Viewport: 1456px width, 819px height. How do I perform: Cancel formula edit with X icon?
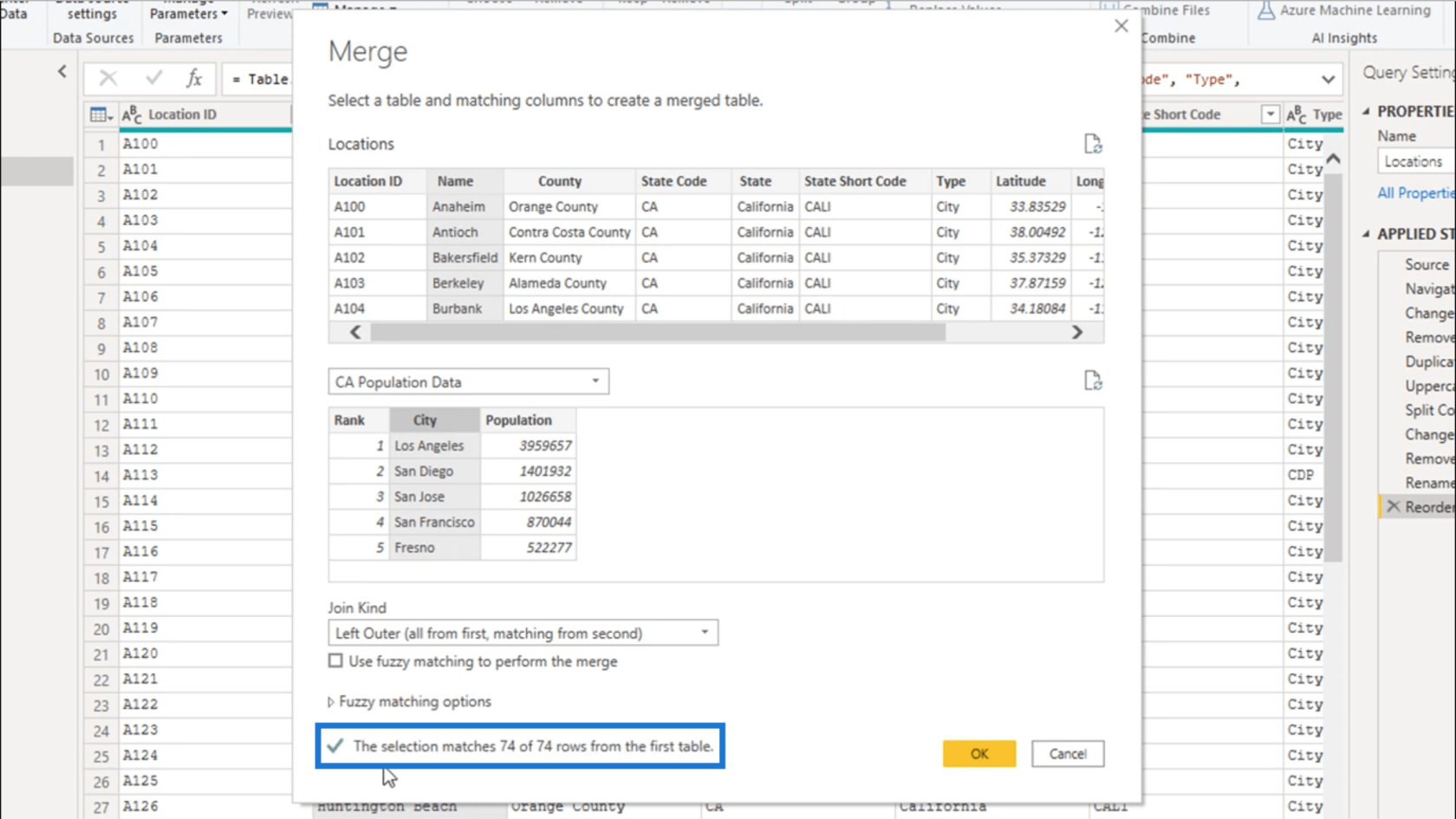click(108, 79)
